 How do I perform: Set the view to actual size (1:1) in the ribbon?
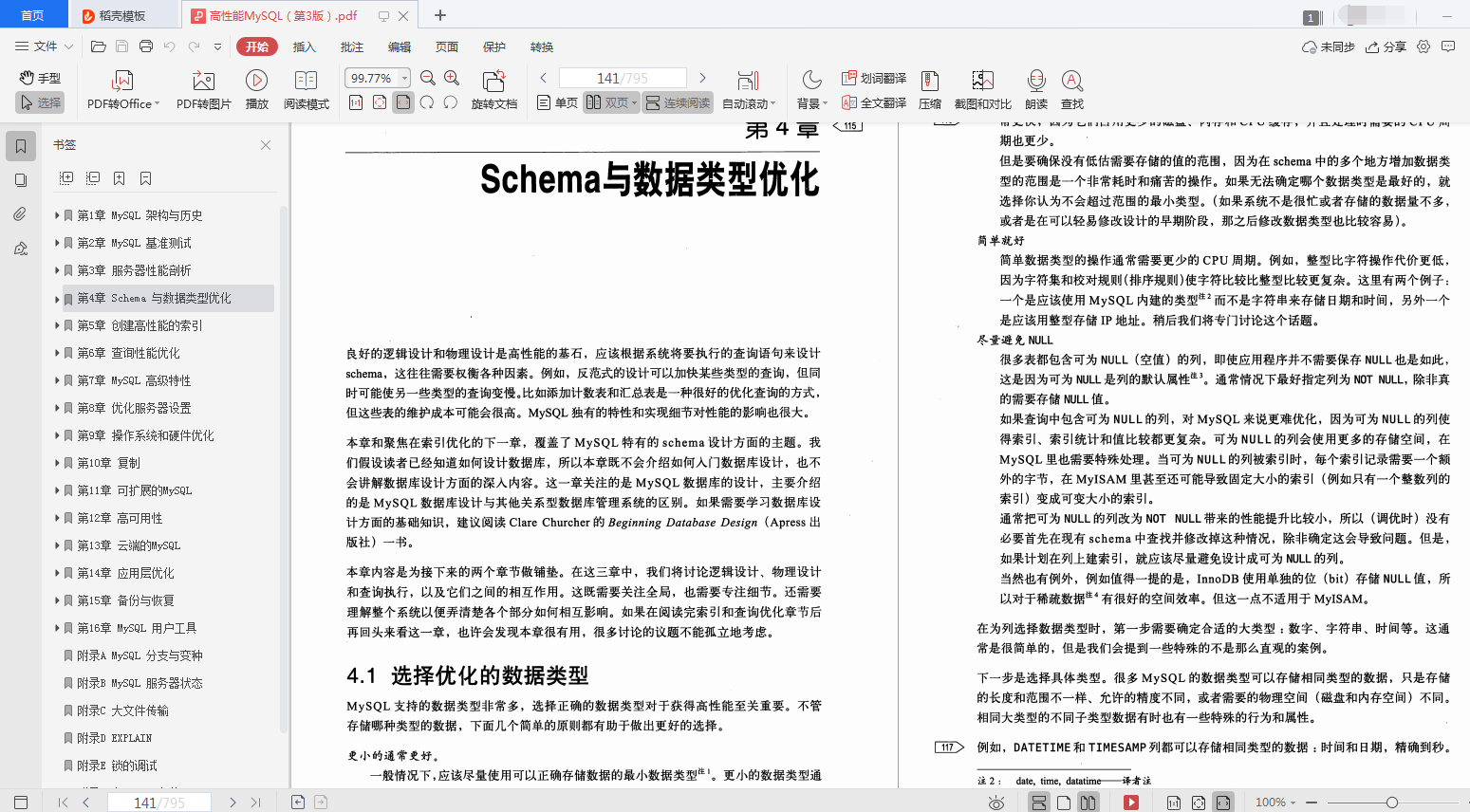(x=356, y=102)
